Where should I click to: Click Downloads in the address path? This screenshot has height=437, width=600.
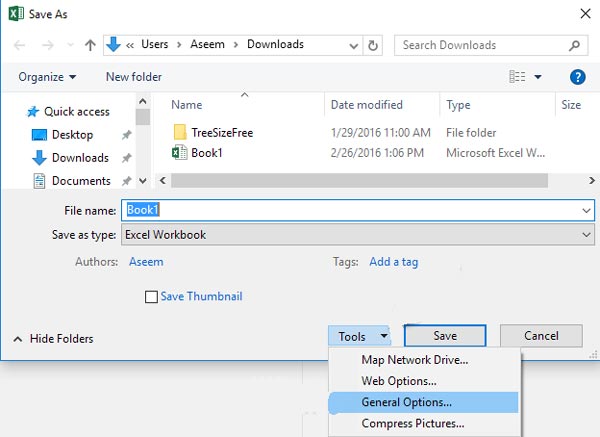point(276,44)
